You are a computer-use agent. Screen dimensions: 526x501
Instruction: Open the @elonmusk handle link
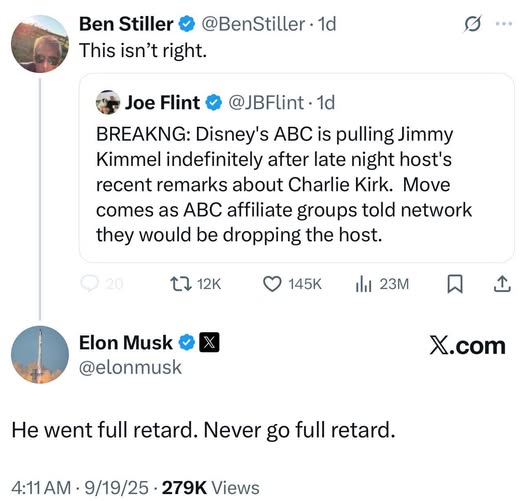click(x=130, y=367)
